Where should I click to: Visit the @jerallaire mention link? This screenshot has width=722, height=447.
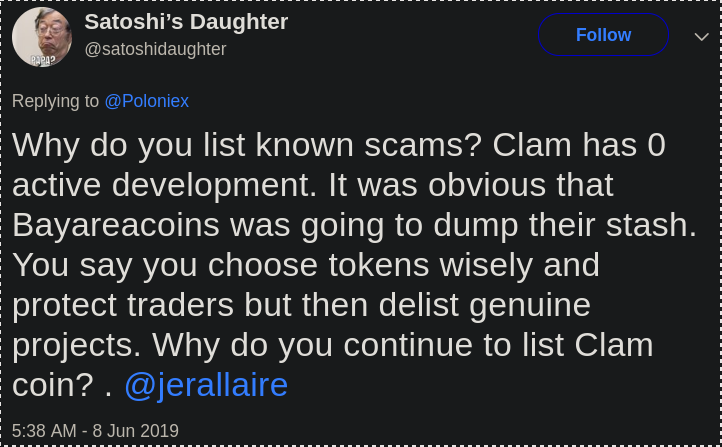206,385
